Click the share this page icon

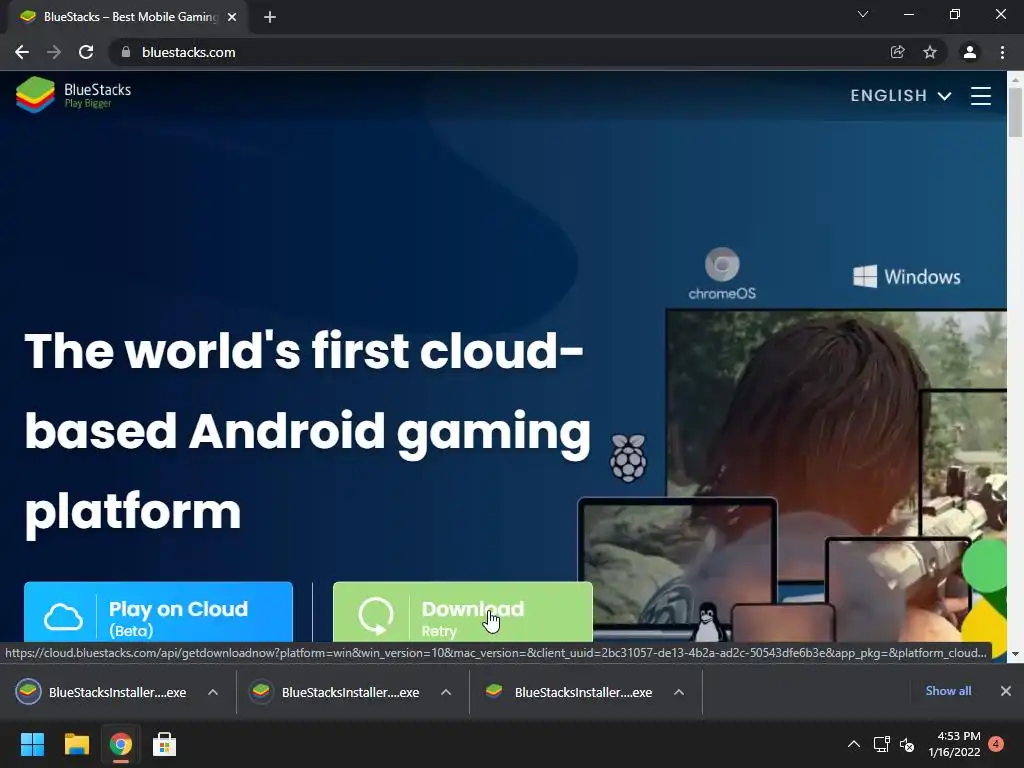pyautogui.click(x=897, y=52)
